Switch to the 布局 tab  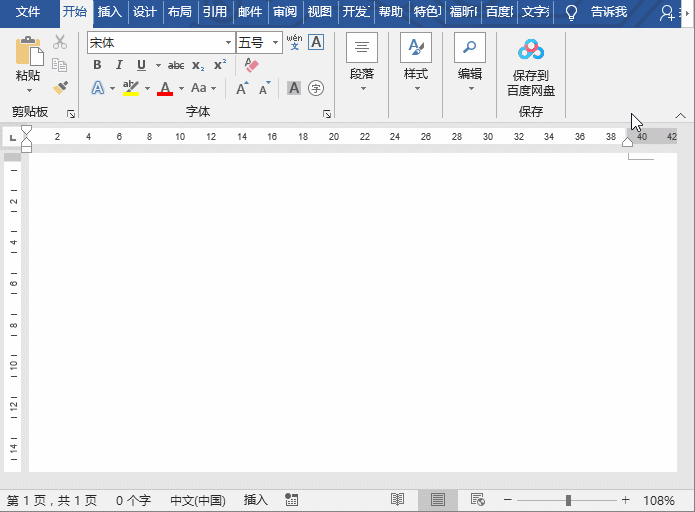click(180, 12)
